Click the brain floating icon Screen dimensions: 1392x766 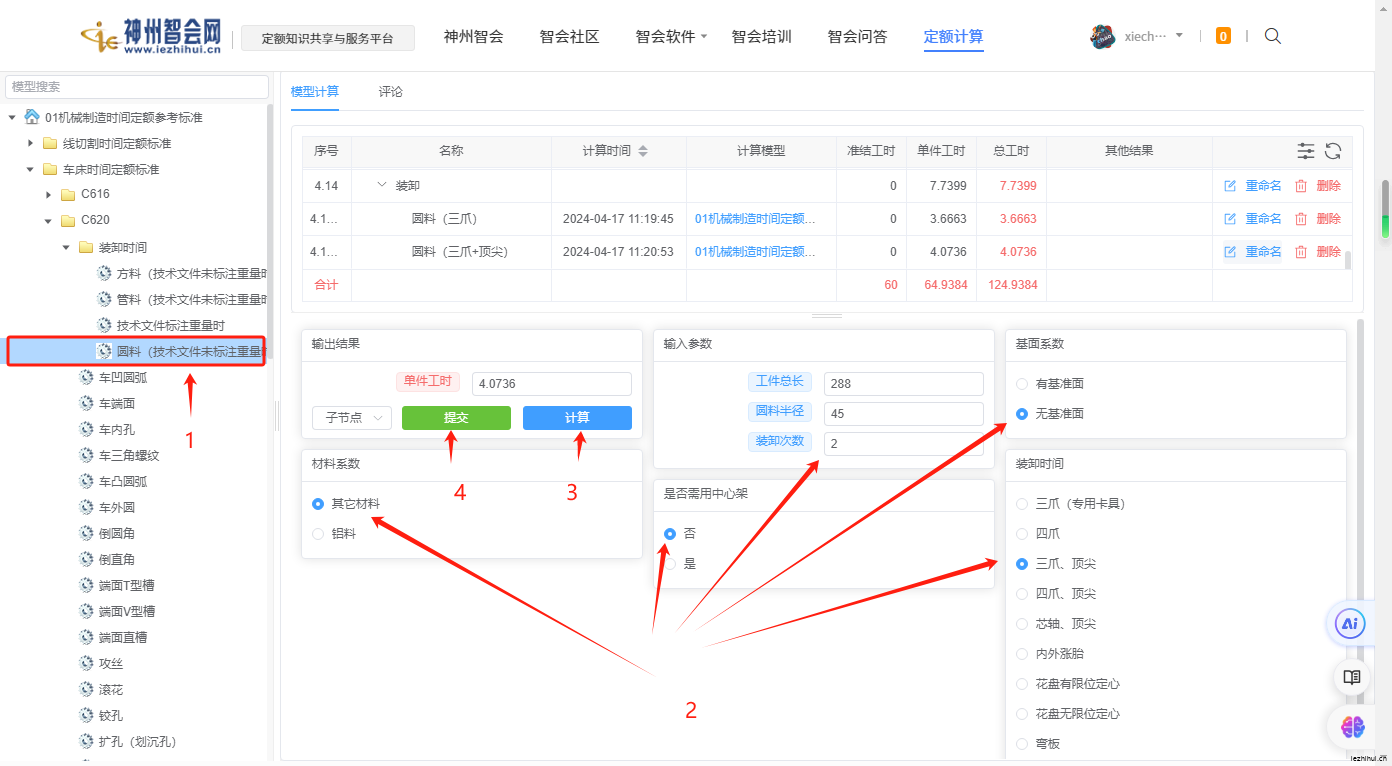point(1352,727)
